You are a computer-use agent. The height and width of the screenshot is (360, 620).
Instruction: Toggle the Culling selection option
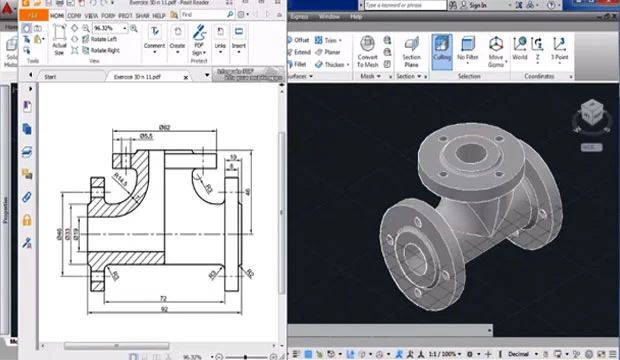442,51
